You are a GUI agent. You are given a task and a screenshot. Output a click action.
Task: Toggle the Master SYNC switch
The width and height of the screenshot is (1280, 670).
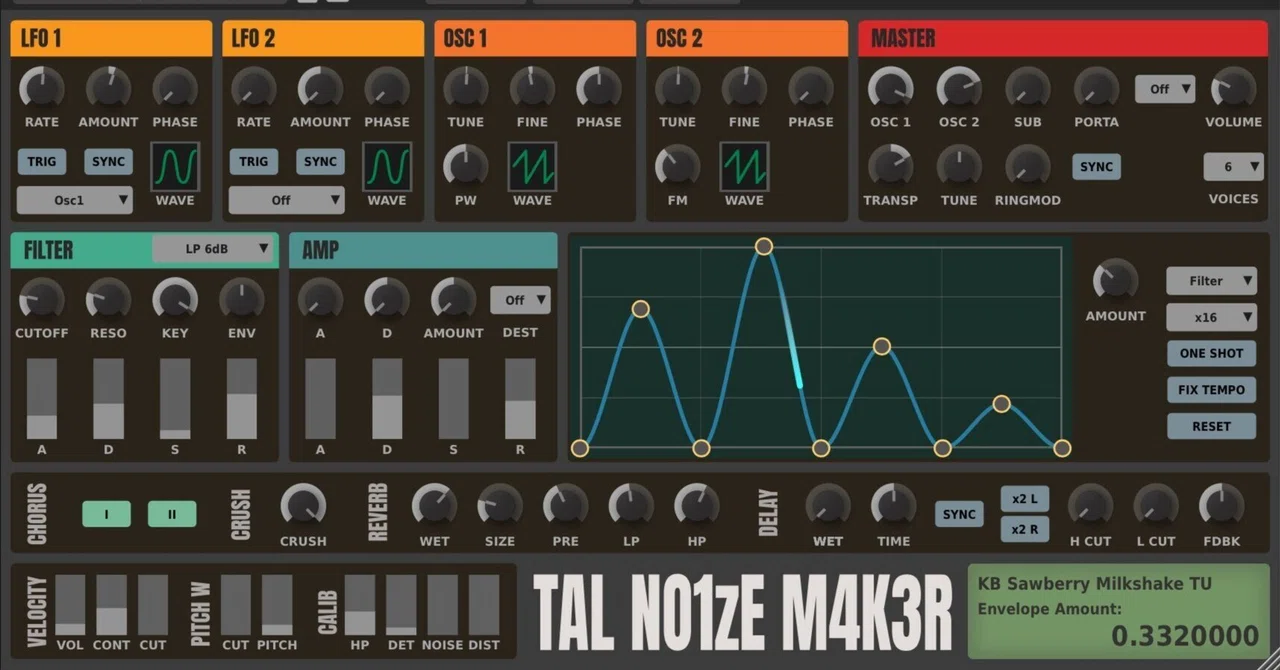pyautogui.click(x=1097, y=167)
